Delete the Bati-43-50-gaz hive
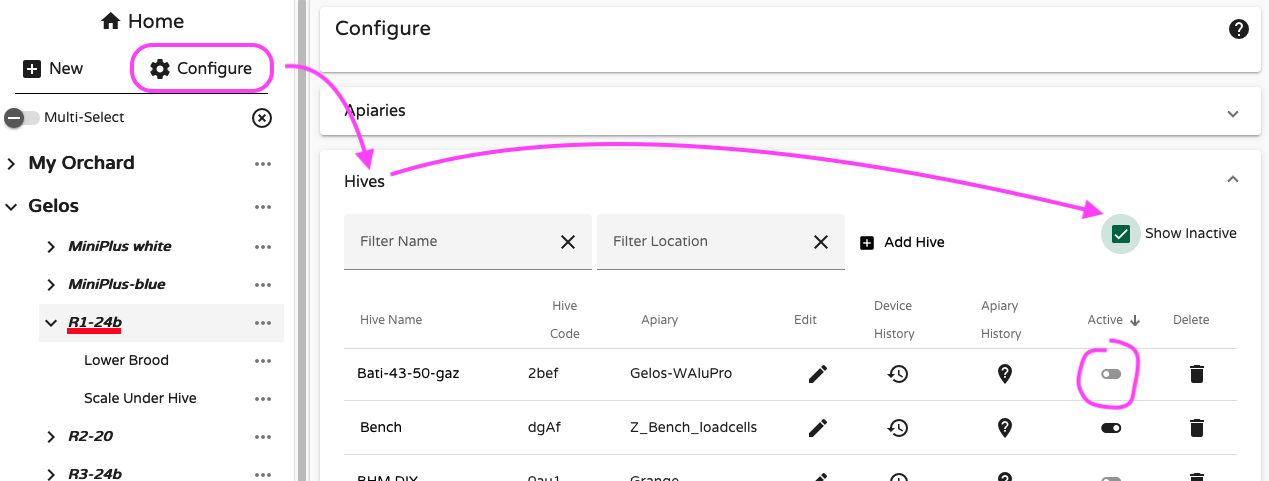Viewport: 1269px width, 481px height. pos(1196,374)
